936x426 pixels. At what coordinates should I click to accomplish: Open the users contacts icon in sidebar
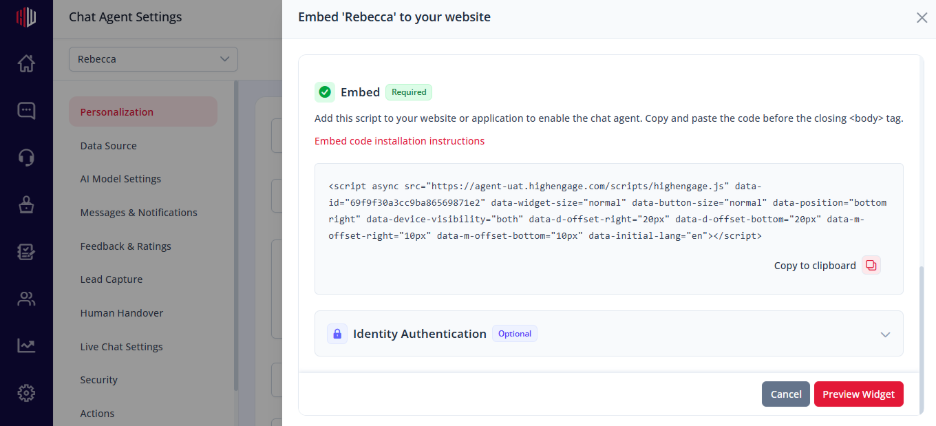point(26,299)
